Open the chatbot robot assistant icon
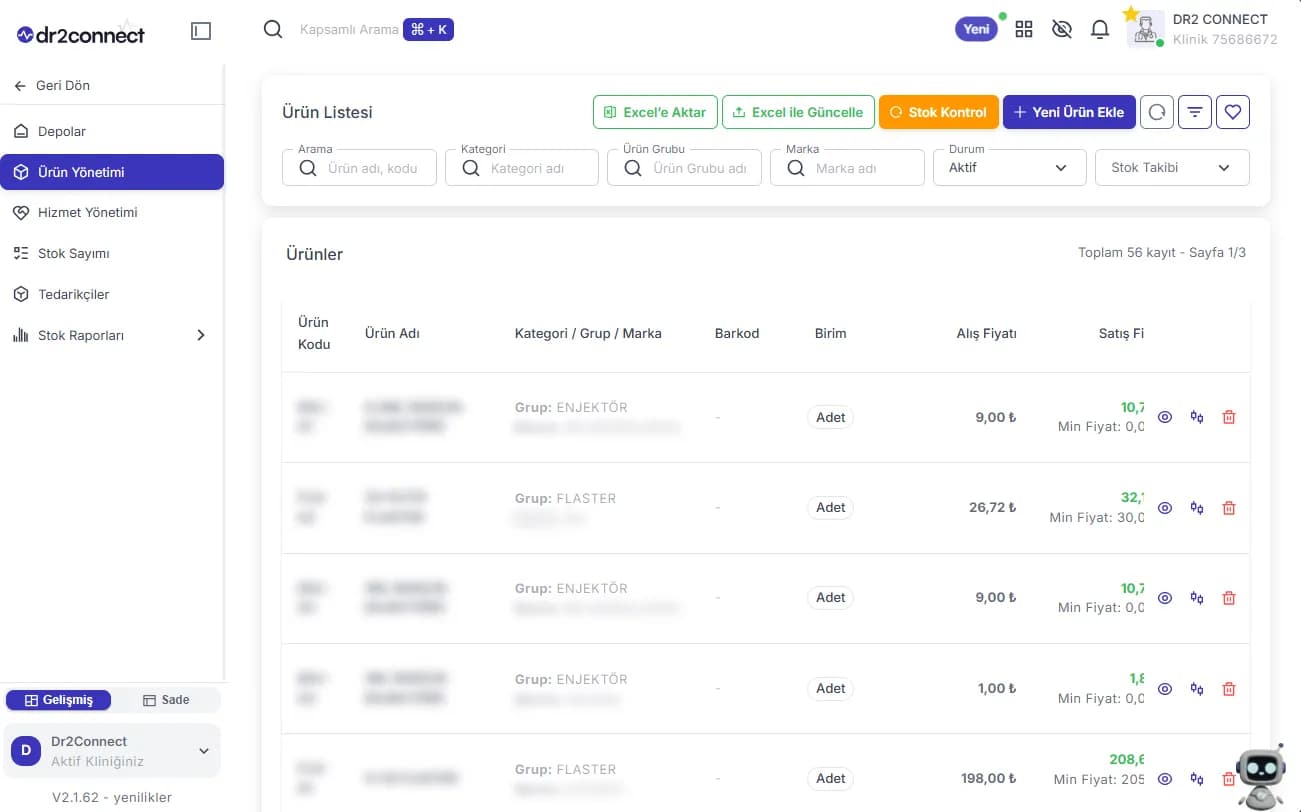Image resolution: width=1301 pixels, height=812 pixels. (1260, 776)
